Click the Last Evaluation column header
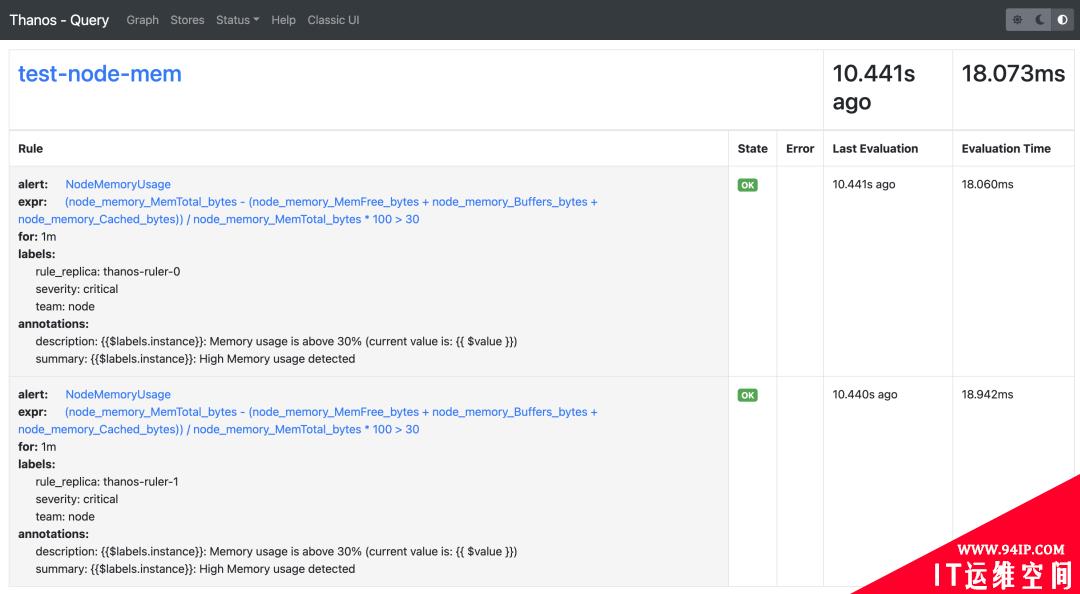The height and width of the screenshot is (594, 1080). coord(875,148)
